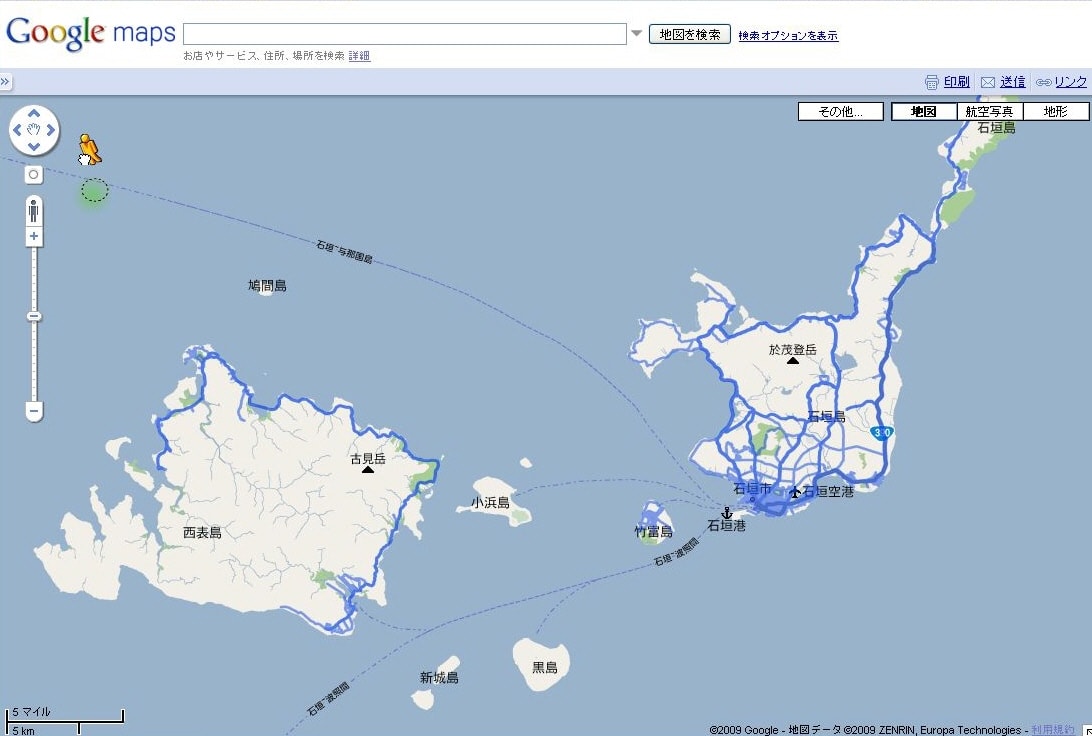This screenshot has width=1092, height=736.
Task: Zoom in with the plus button
Action: point(34,237)
